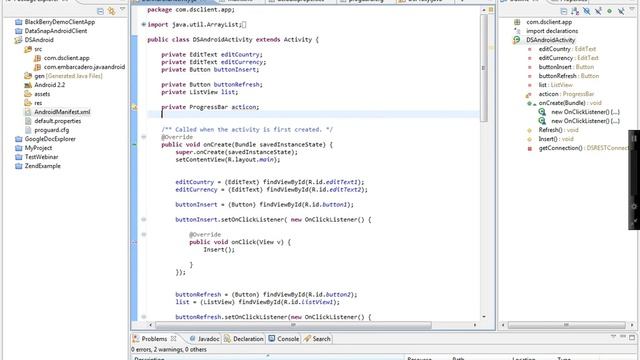Open the Problems view menu arrow

(613, 337)
